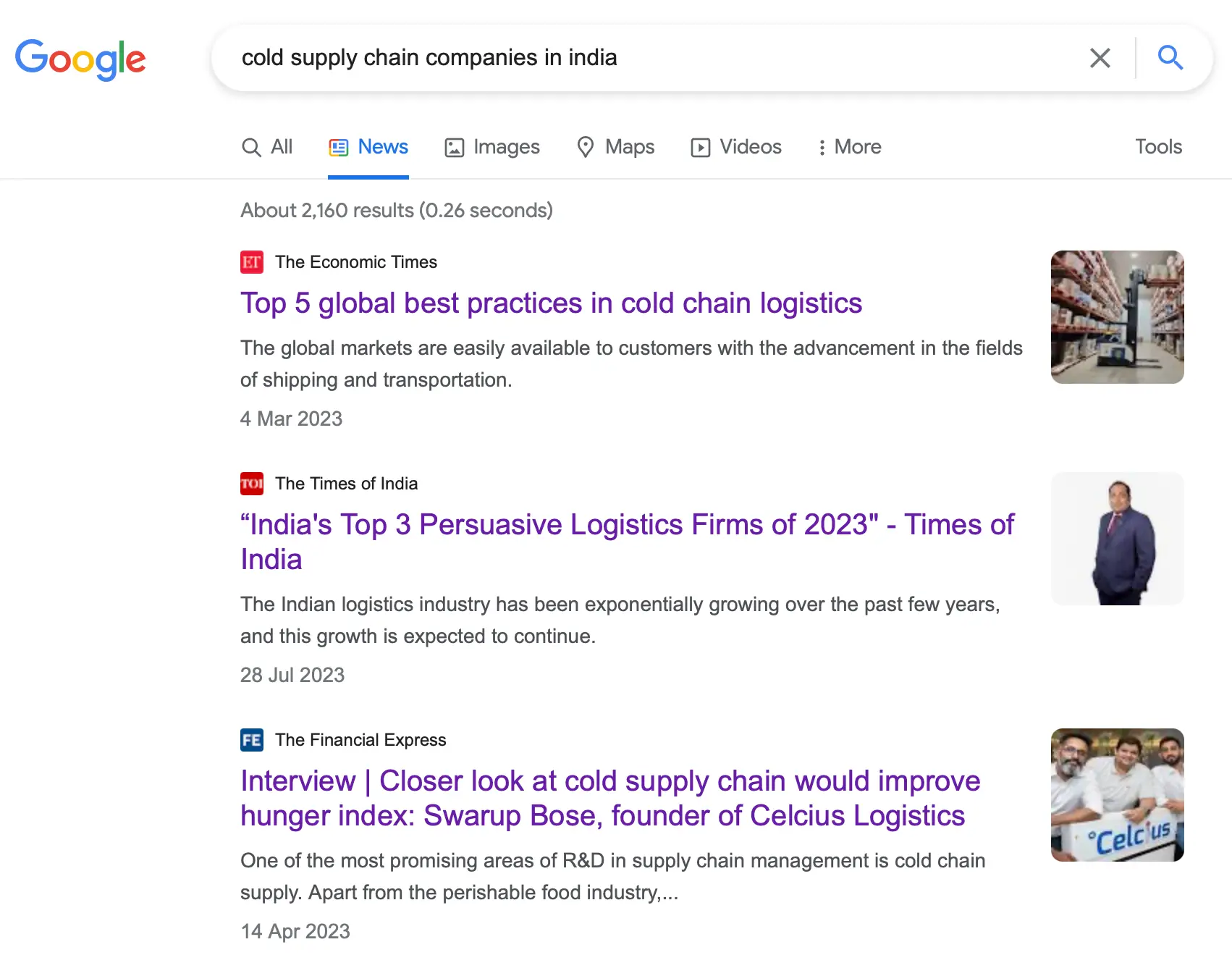
Task: Click the search text input field
Action: (651, 58)
